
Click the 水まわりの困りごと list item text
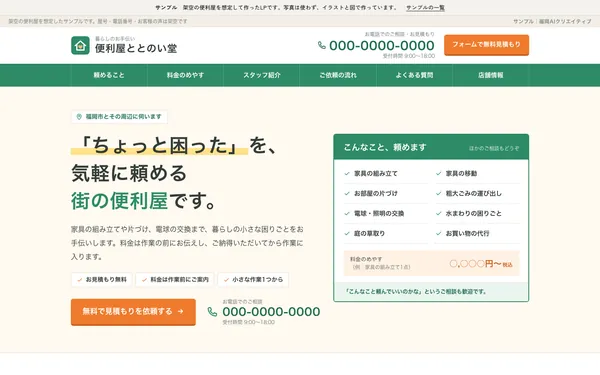click(x=474, y=214)
